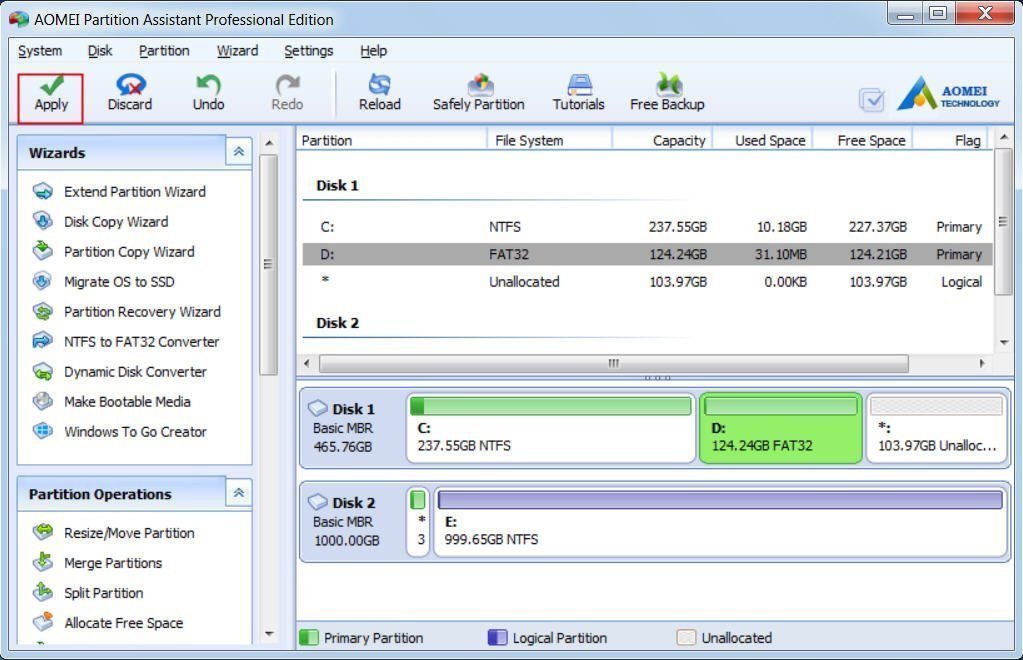Viewport: 1023px width, 660px height.
Task: Open the Help menu
Action: pos(373,51)
